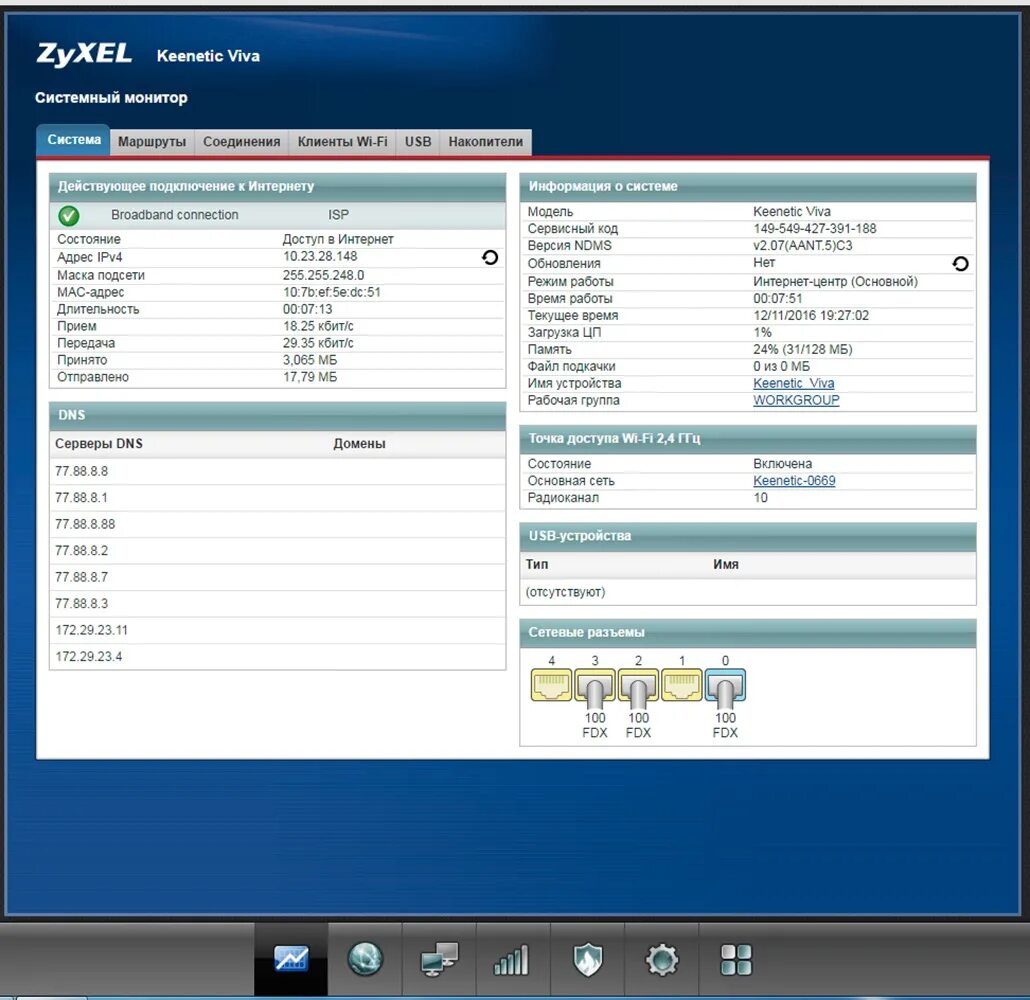Screen dimensions: 1030x1000
Task: Click the blue WAN port 0 icon
Action: 725,685
